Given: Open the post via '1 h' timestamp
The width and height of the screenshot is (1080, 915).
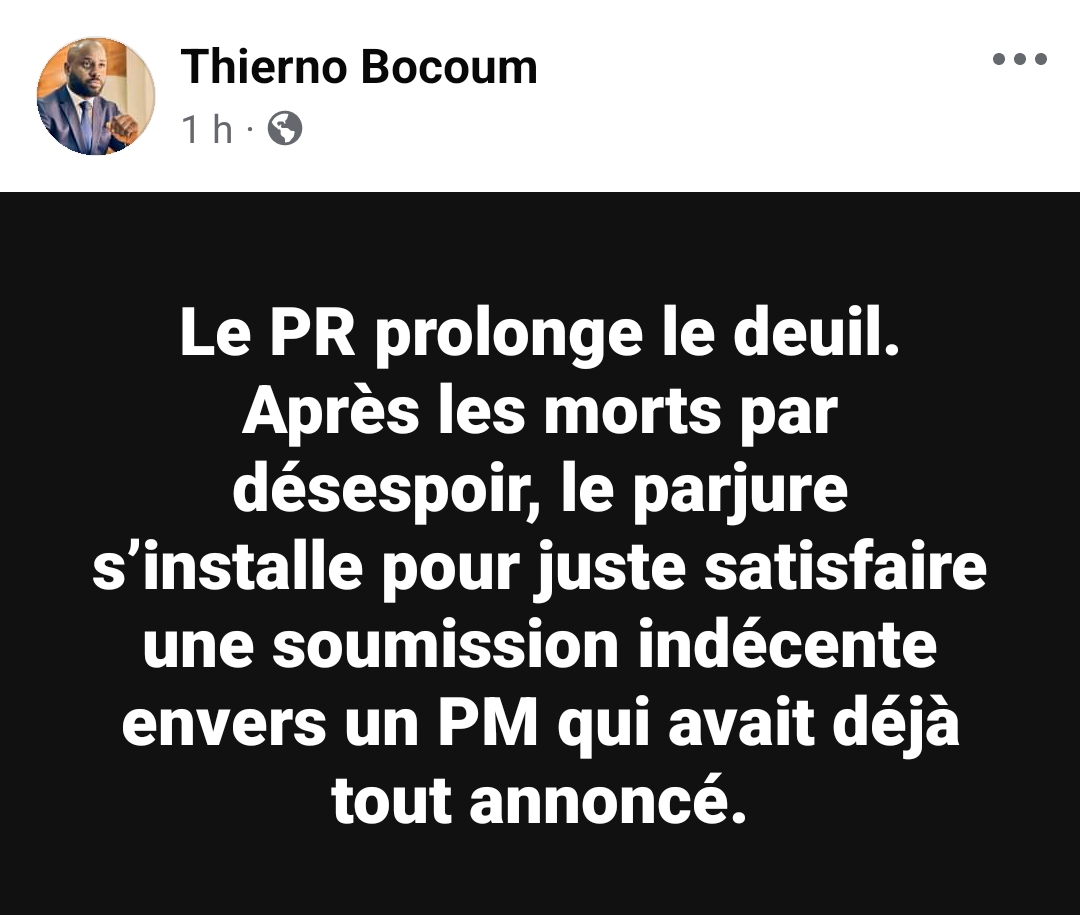Looking at the screenshot, I should coord(207,129).
